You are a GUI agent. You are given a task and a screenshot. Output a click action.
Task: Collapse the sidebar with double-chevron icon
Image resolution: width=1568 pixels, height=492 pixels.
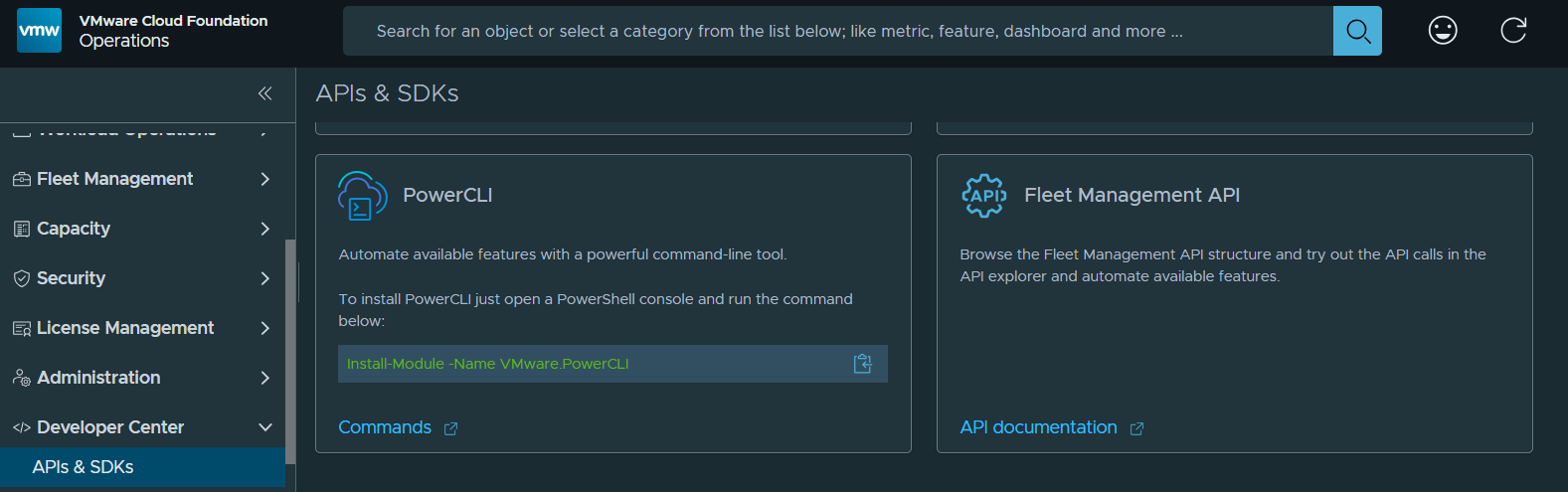point(264,93)
